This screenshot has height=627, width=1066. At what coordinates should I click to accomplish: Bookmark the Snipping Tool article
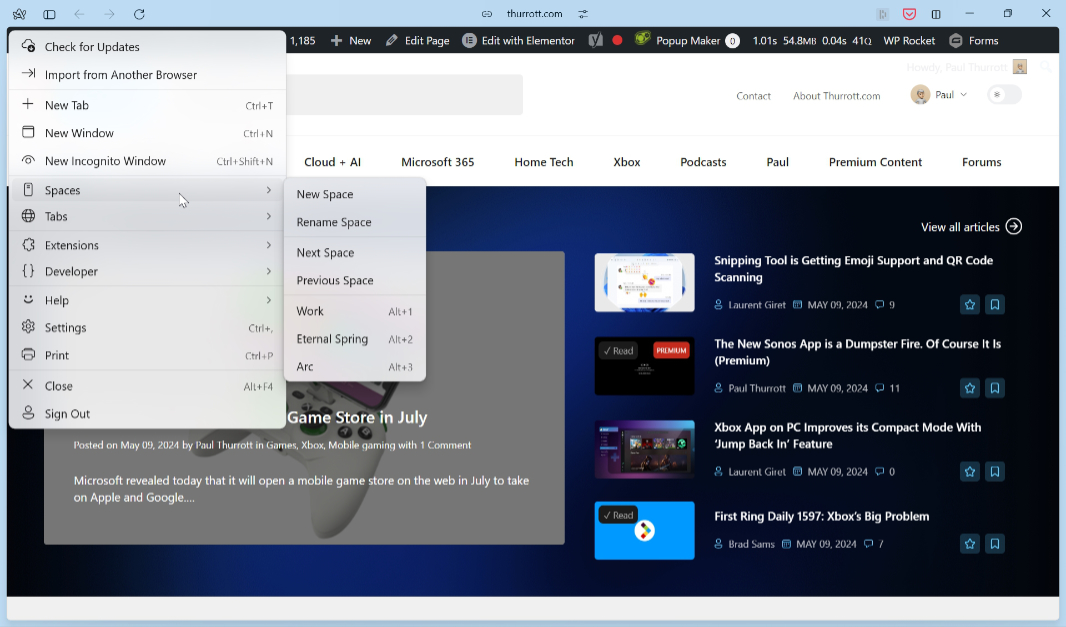[x=994, y=305]
